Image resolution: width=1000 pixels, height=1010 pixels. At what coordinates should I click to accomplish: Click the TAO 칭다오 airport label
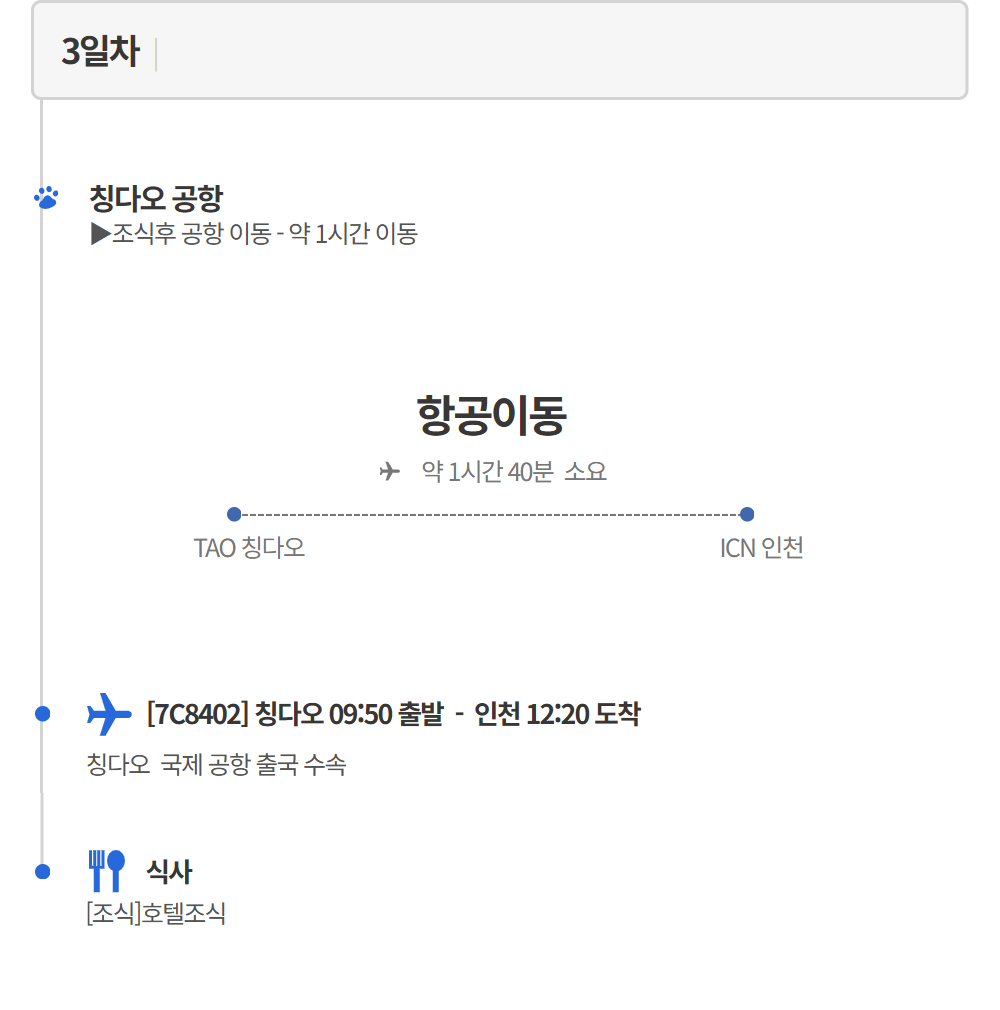click(x=249, y=548)
